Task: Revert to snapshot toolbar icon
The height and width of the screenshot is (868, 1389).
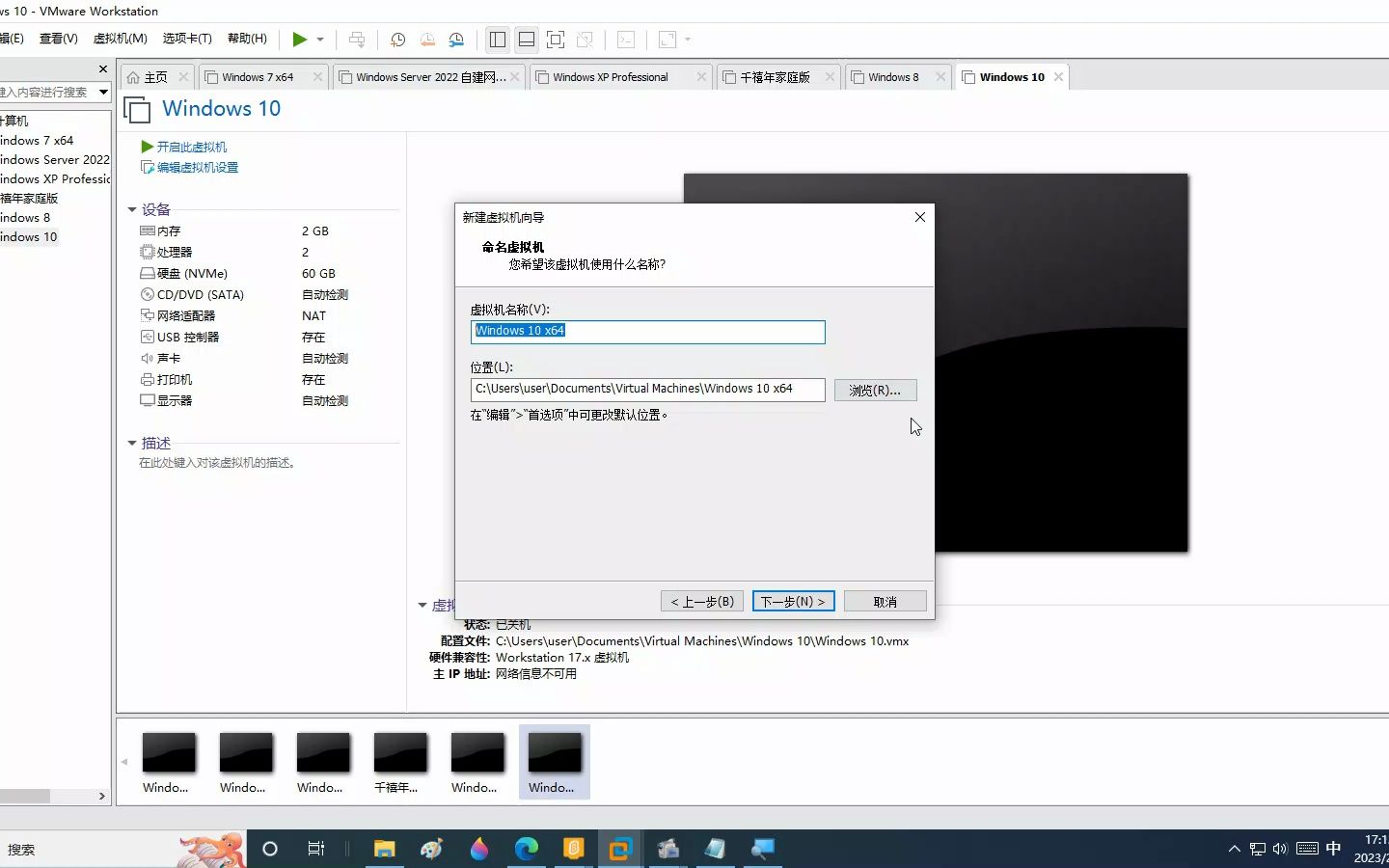Action: coord(427,40)
